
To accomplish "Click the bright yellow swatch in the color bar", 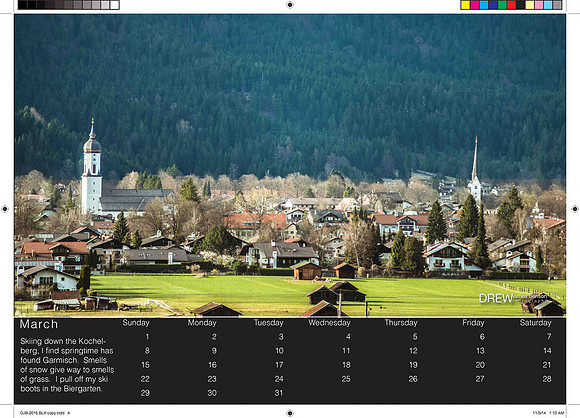I will [x=465, y=5].
